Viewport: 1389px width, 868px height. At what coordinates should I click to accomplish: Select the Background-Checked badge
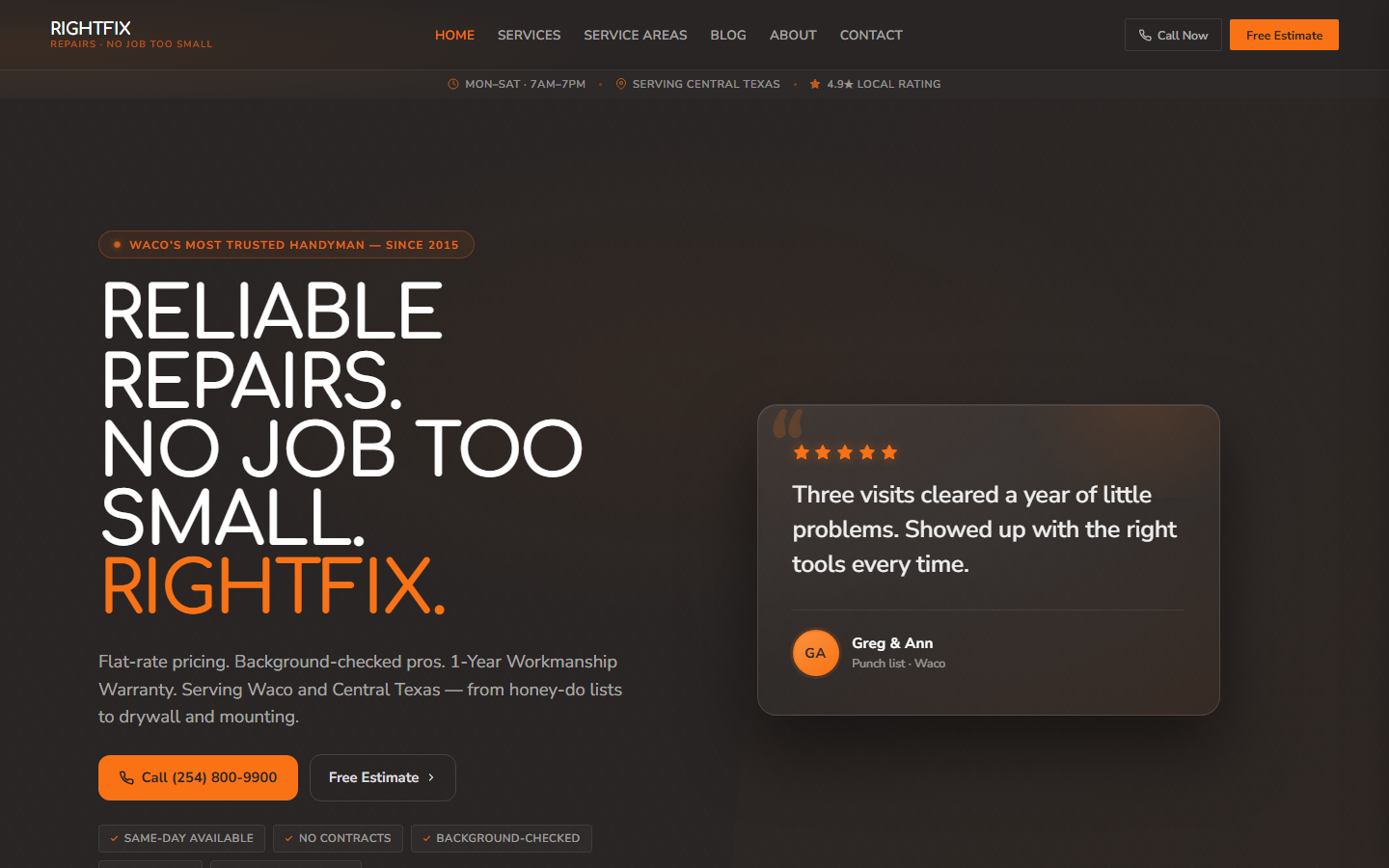(x=502, y=838)
